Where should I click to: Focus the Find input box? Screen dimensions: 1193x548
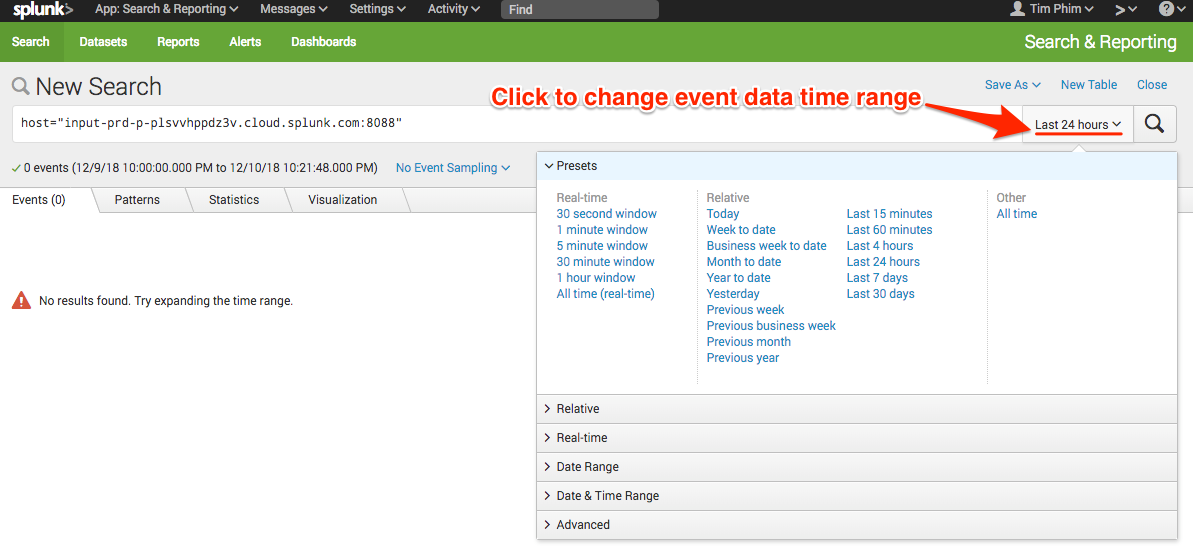(x=580, y=10)
